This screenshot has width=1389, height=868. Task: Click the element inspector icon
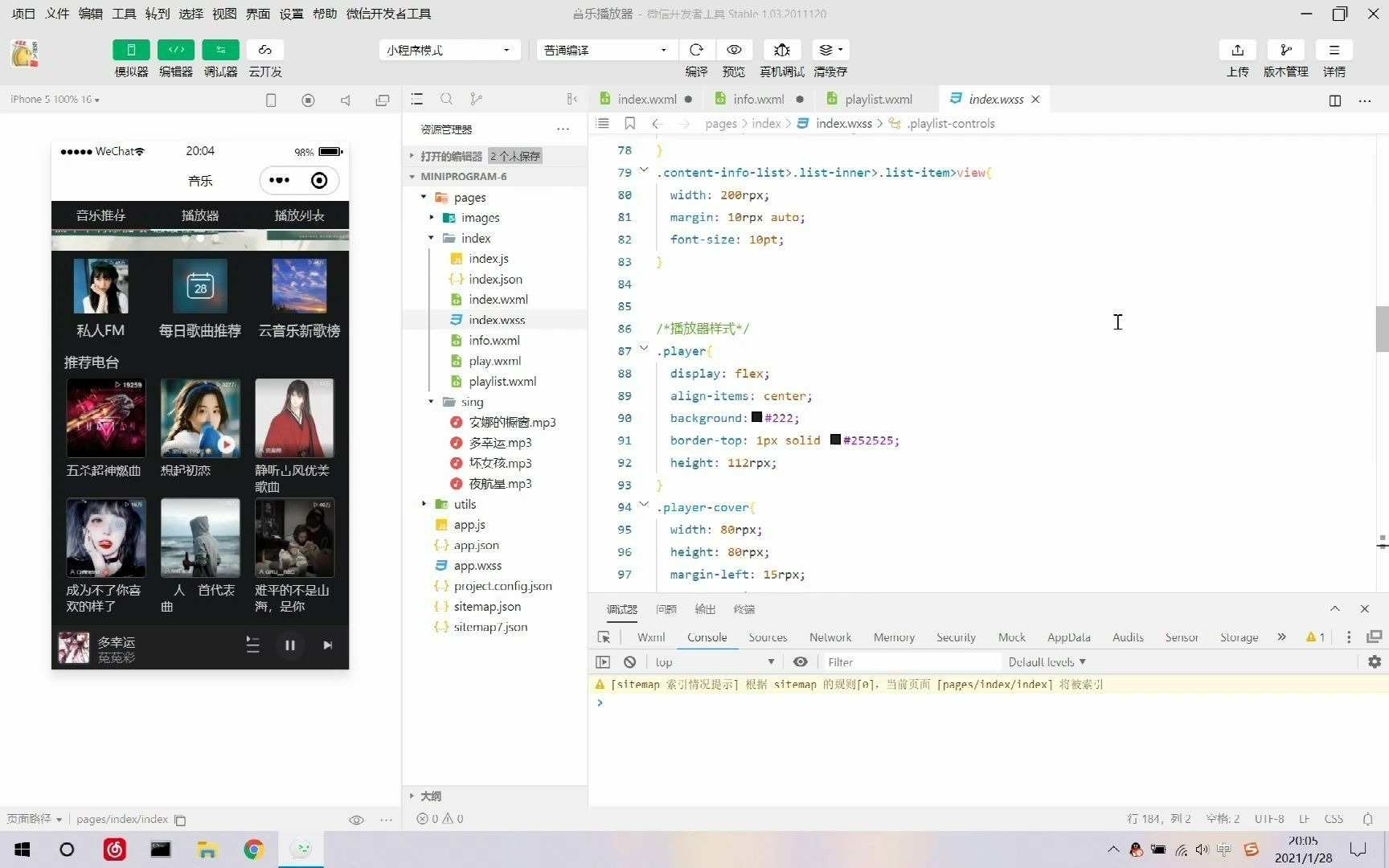coord(604,637)
